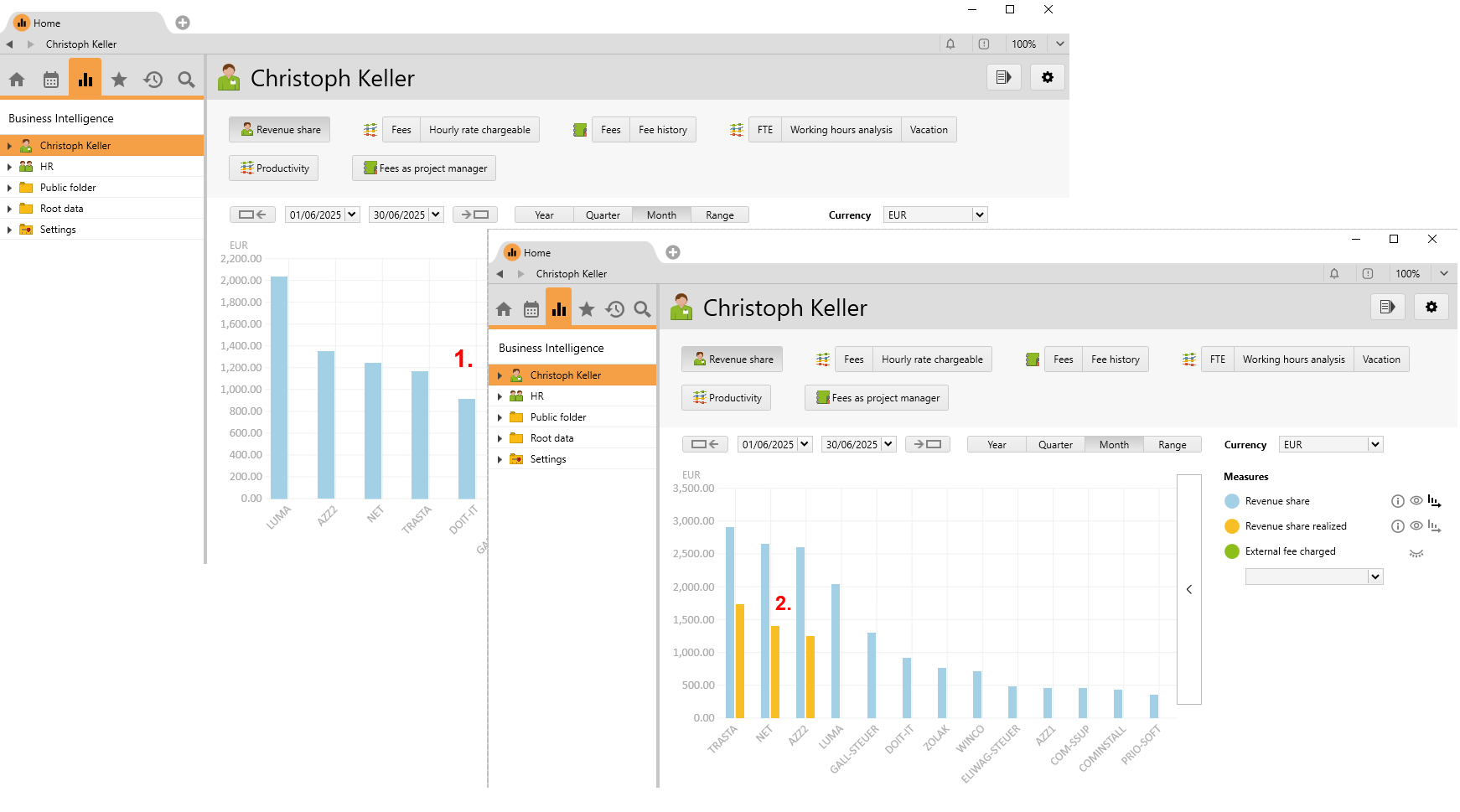The image size is (1460, 812).
Task: Show the External fee charged measure
Action: click(x=1416, y=552)
